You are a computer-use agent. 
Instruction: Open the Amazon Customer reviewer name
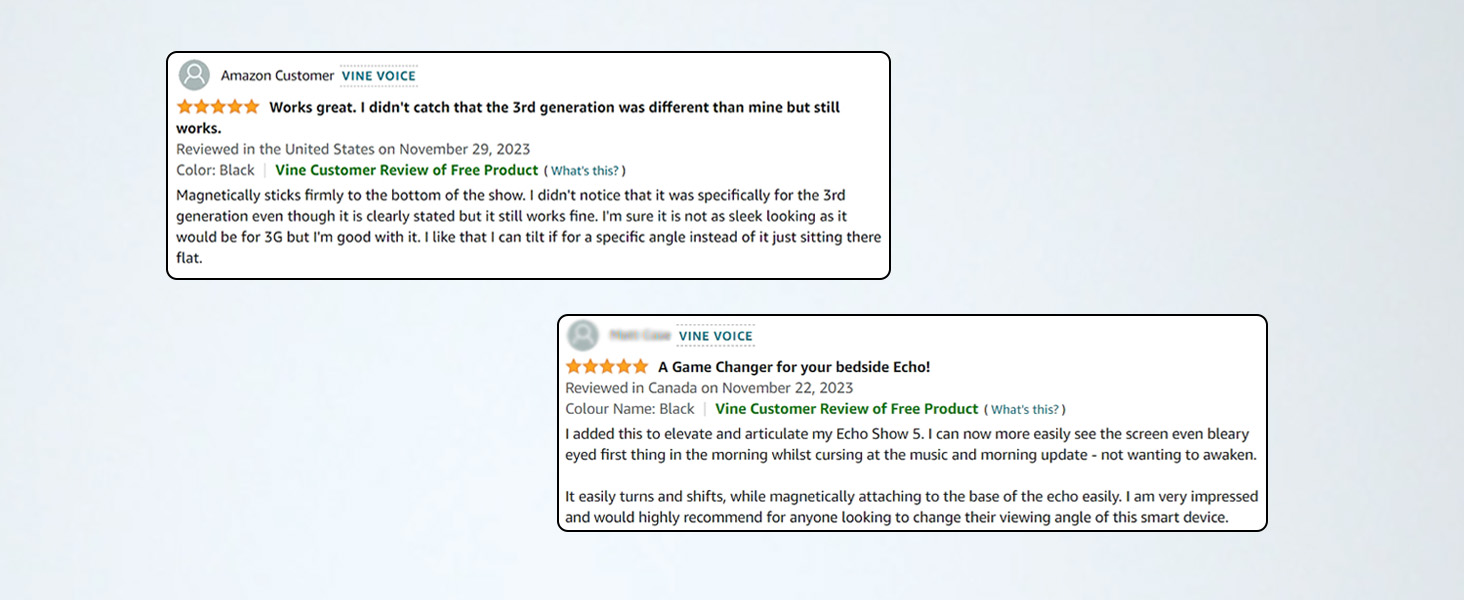point(277,75)
